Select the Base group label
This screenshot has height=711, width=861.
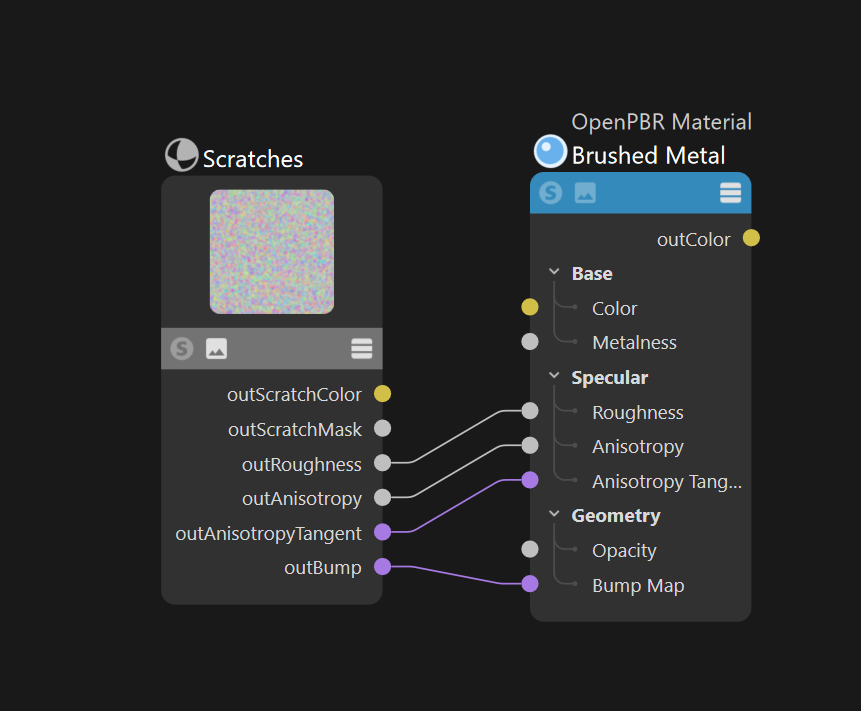pyautogui.click(x=592, y=273)
